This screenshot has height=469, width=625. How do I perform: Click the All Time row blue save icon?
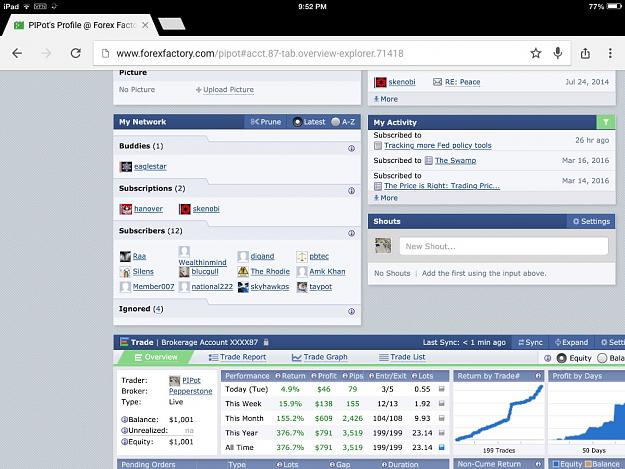click(x=441, y=447)
